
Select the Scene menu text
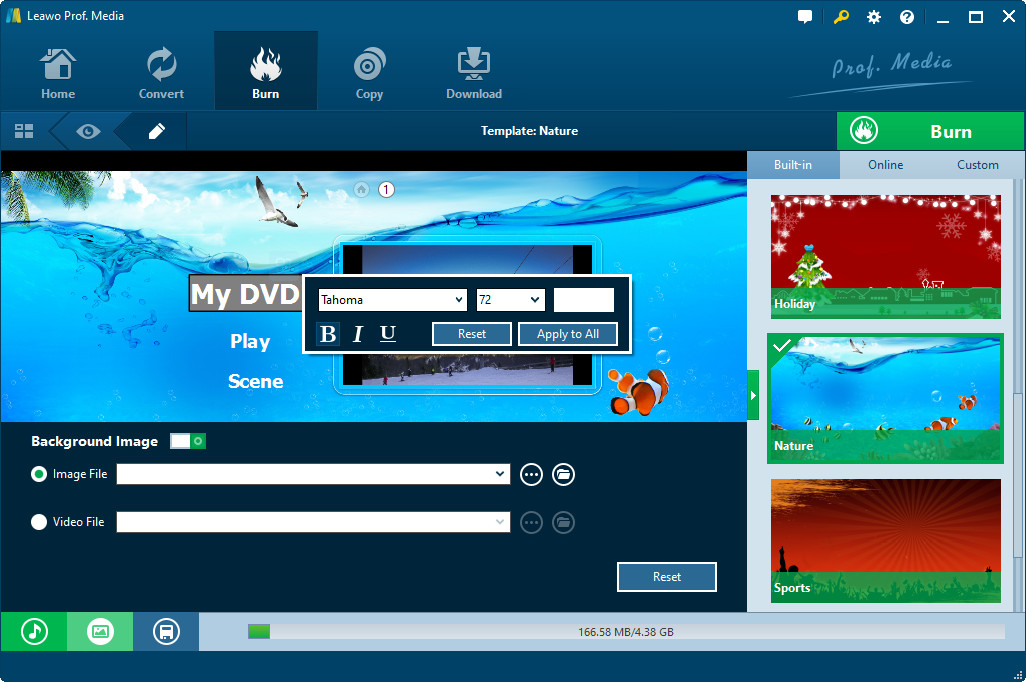pos(255,381)
